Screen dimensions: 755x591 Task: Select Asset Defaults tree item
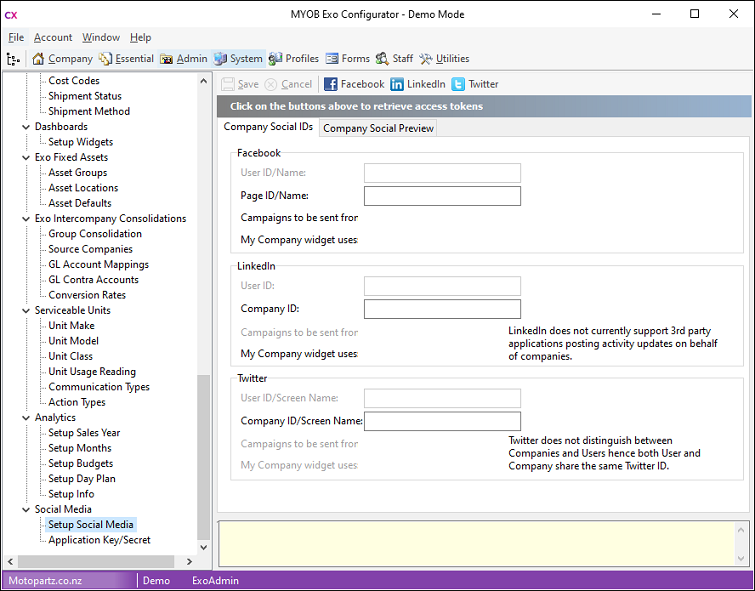tap(79, 203)
